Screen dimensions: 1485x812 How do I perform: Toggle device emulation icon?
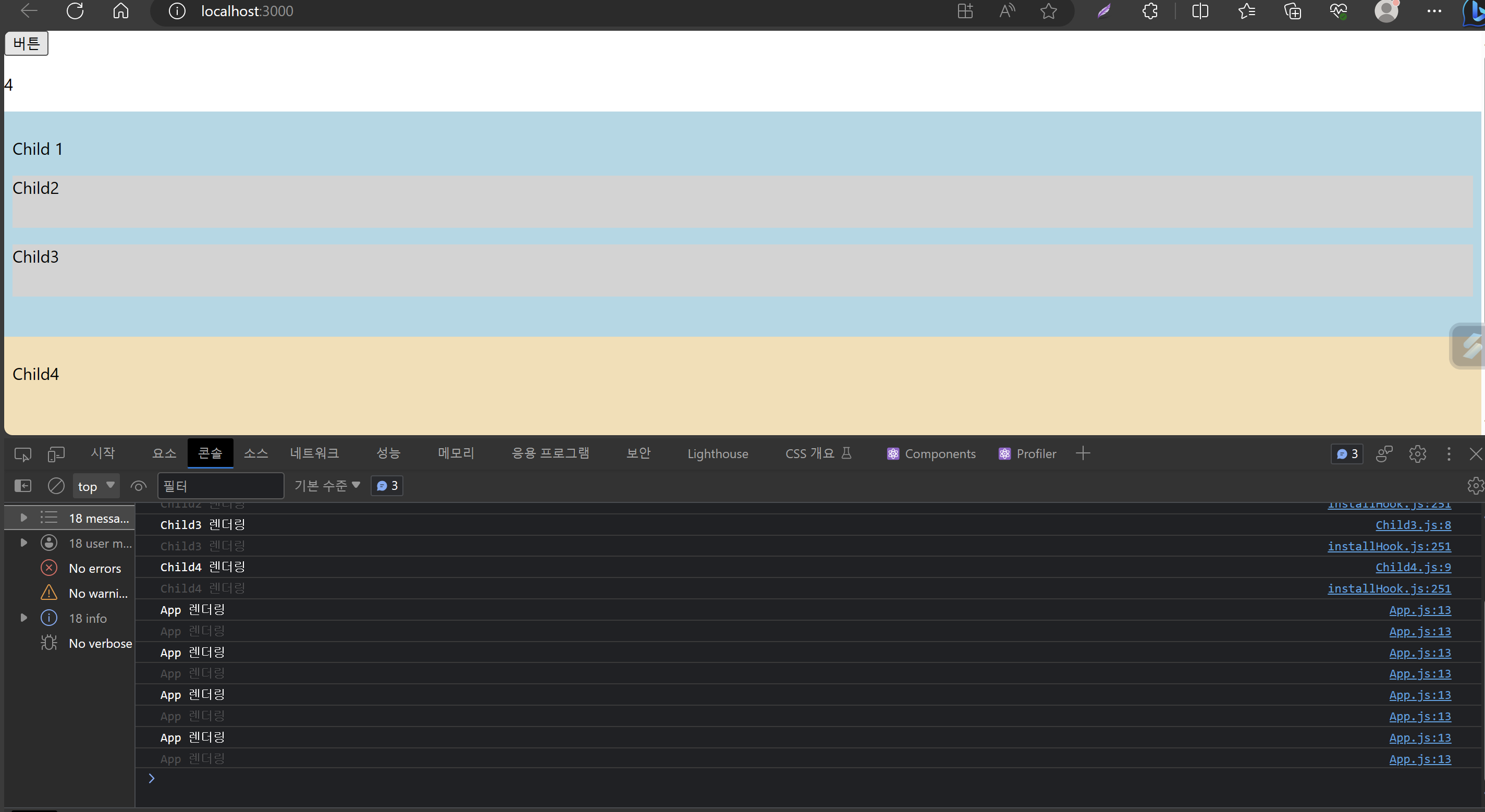56,454
